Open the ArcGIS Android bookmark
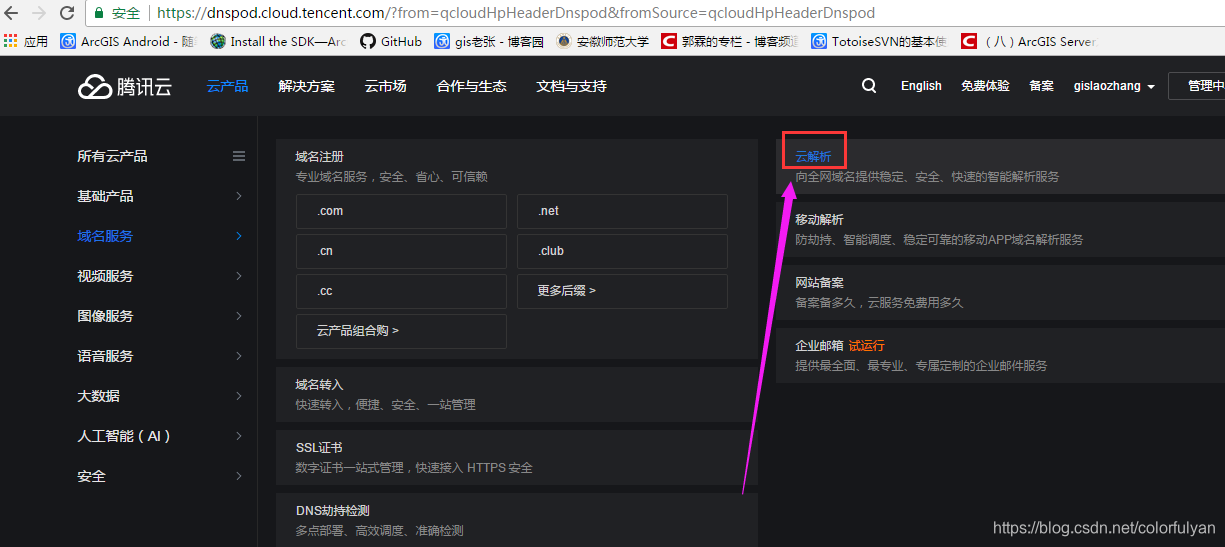 130,41
